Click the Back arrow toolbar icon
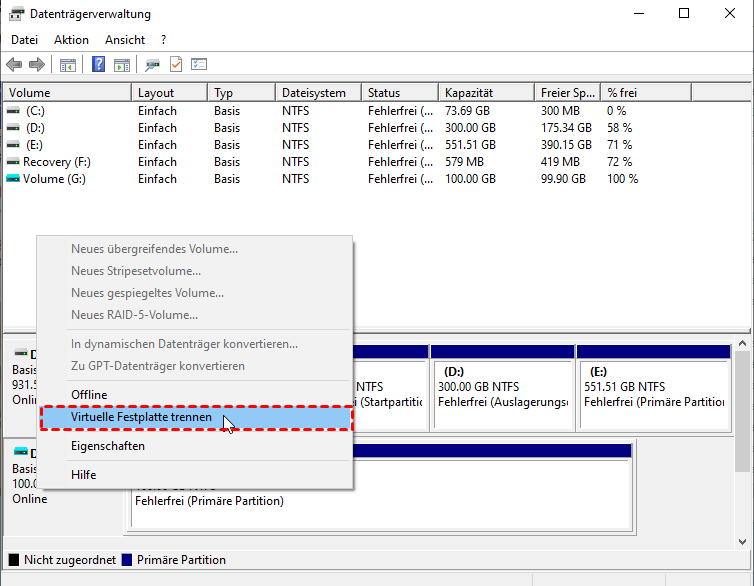The height and width of the screenshot is (586, 754). pos(14,64)
